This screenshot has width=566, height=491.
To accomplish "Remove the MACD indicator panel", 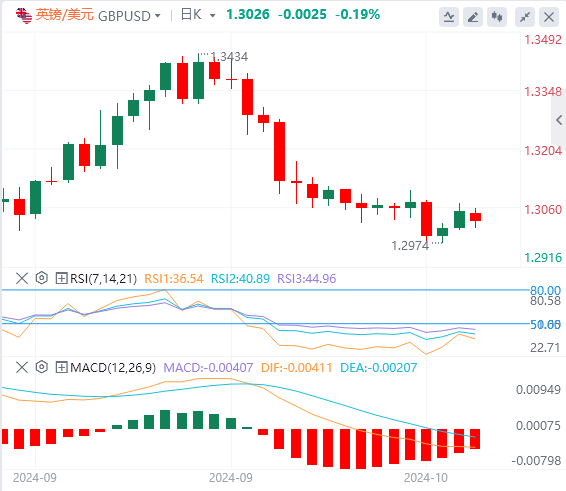I will pyautogui.click(x=22, y=368).
